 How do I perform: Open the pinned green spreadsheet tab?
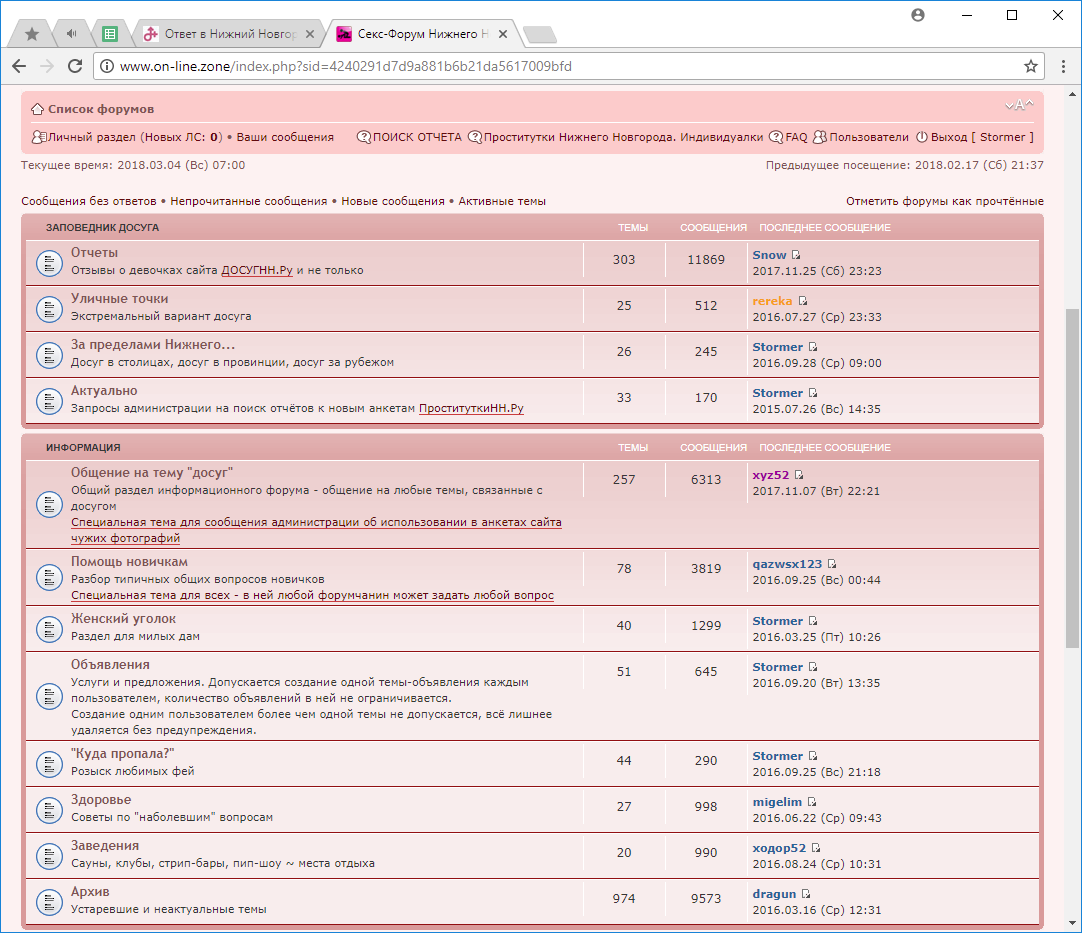pos(110,34)
